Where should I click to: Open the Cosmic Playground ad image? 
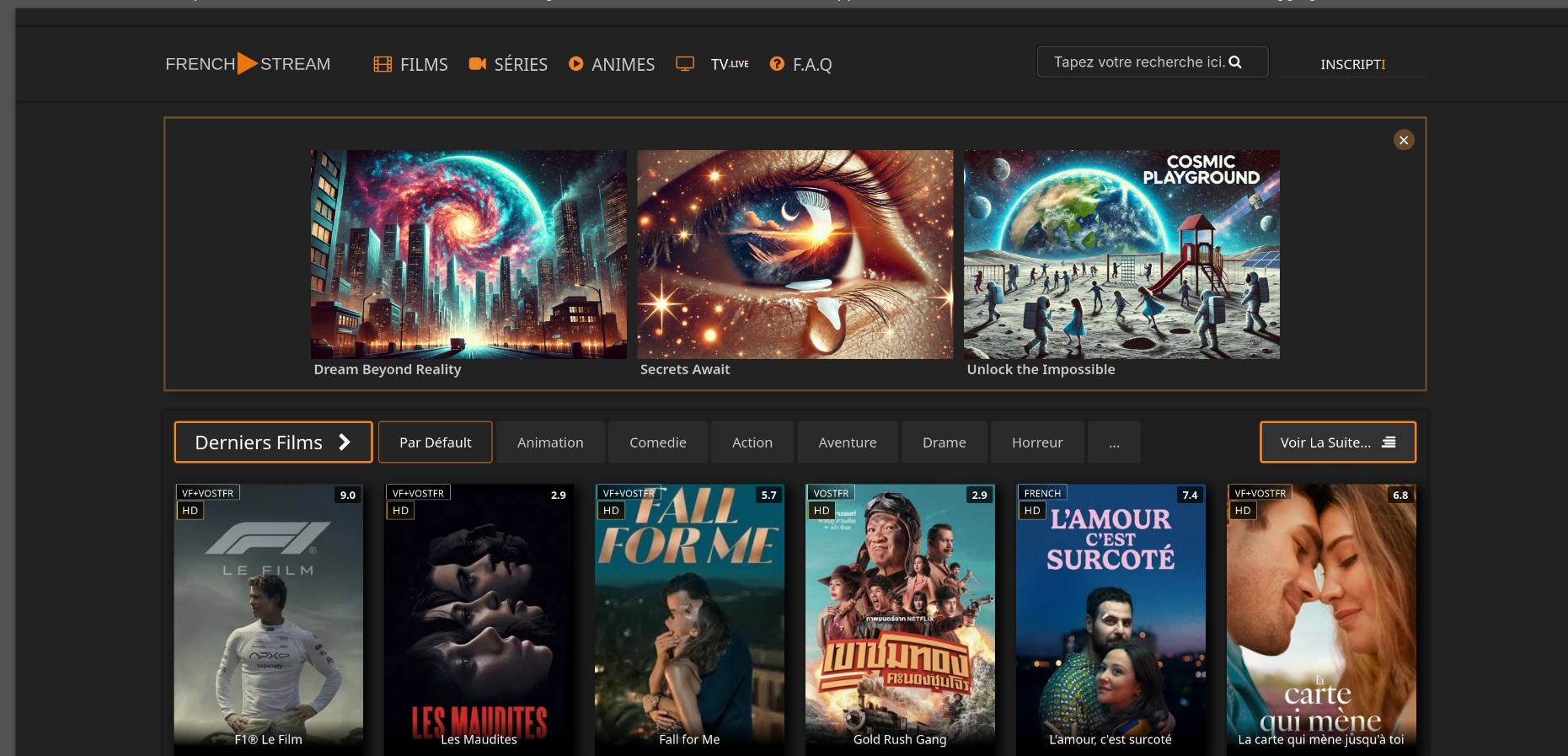click(1121, 255)
